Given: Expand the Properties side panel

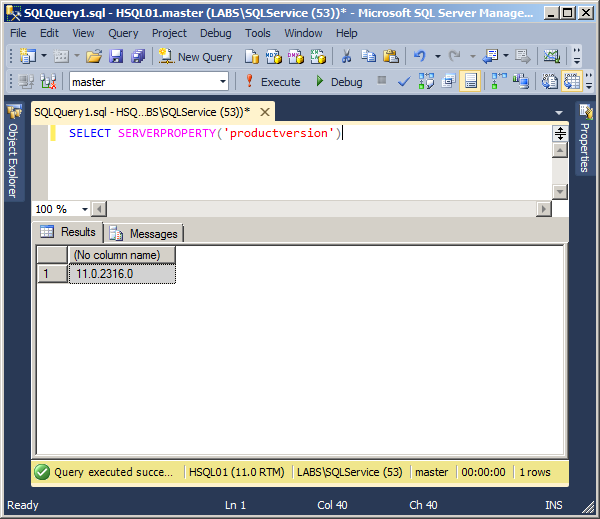Looking at the screenshot, I should tap(585, 139).
